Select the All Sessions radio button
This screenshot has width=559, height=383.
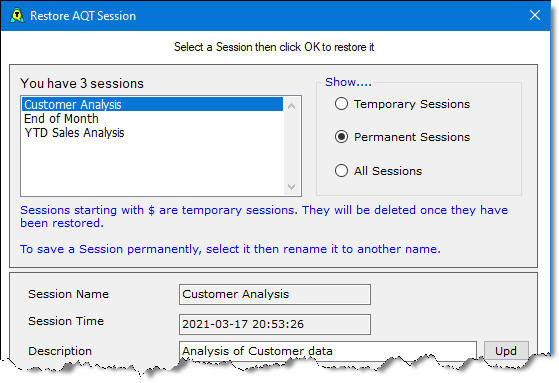pos(341,170)
